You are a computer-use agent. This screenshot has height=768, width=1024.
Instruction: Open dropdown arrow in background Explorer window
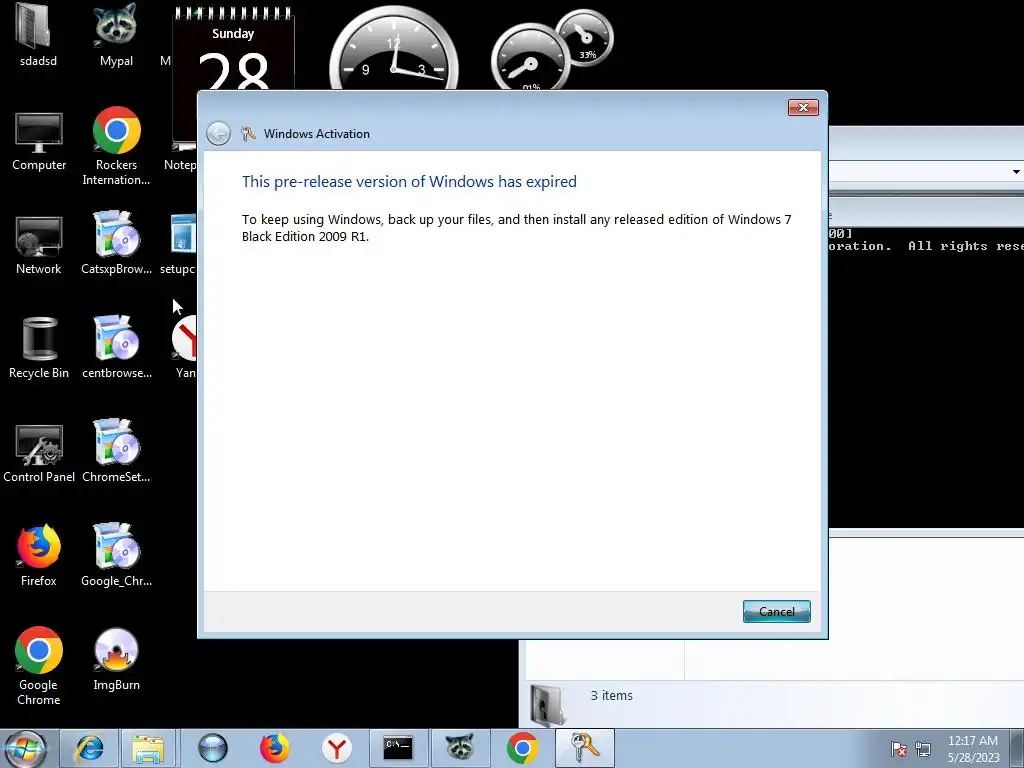click(x=1016, y=172)
